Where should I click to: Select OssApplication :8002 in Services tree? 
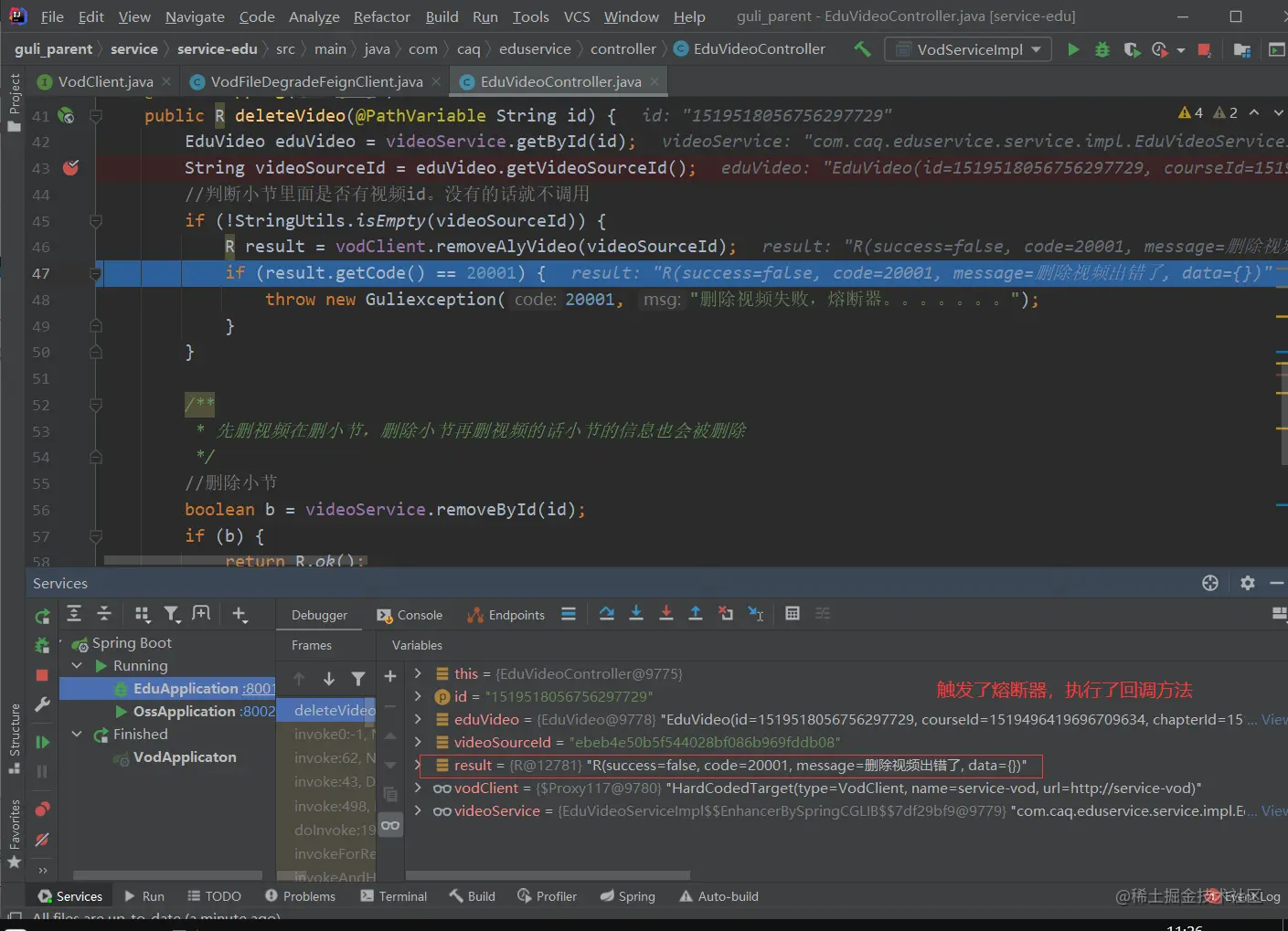click(x=195, y=711)
